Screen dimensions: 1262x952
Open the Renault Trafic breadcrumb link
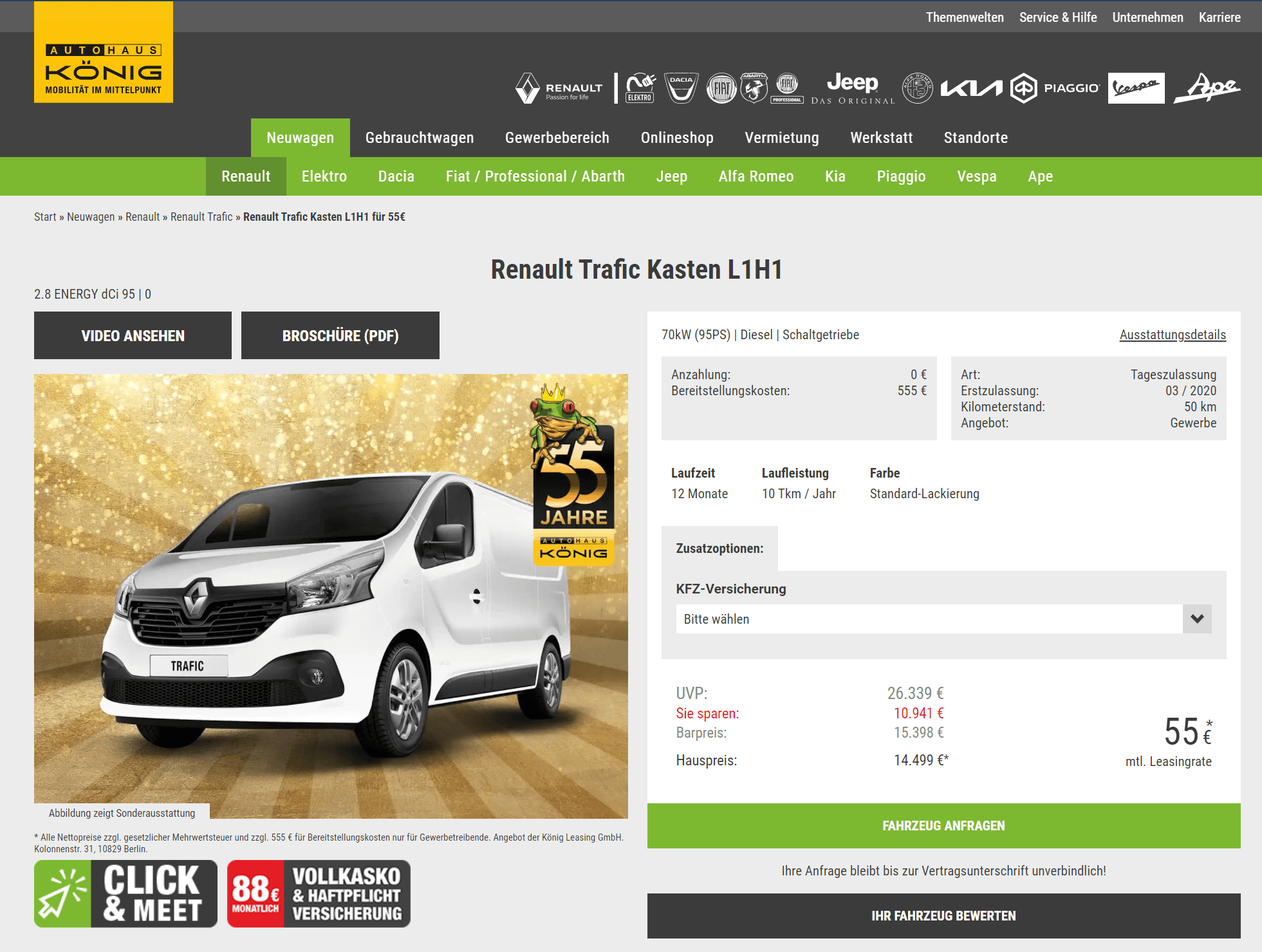coord(201,217)
